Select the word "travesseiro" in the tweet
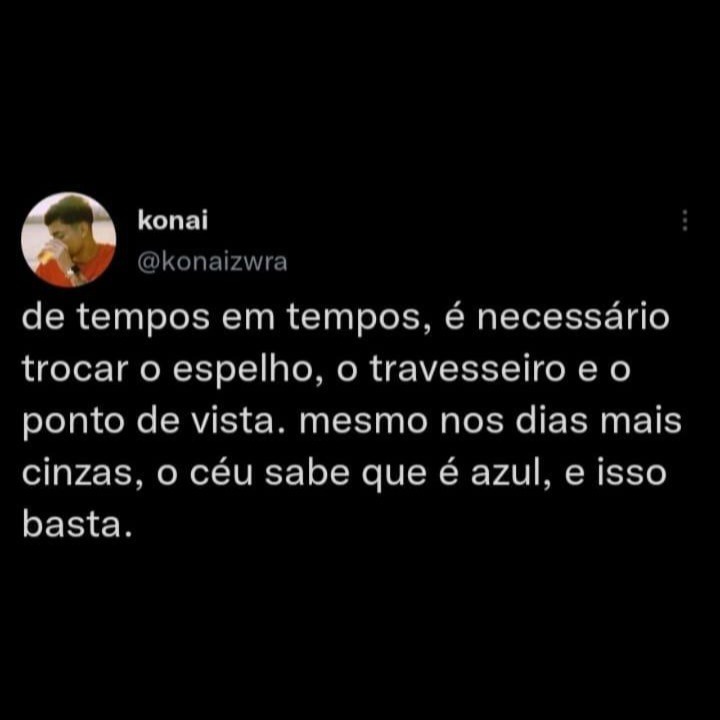The width and height of the screenshot is (720, 720). pos(468,370)
